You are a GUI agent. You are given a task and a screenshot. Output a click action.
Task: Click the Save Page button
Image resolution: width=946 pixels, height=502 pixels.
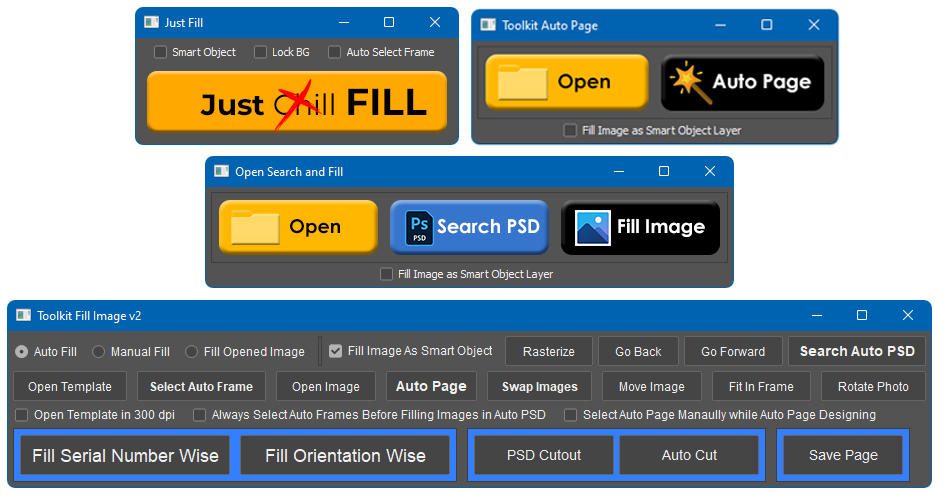[x=843, y=456]
